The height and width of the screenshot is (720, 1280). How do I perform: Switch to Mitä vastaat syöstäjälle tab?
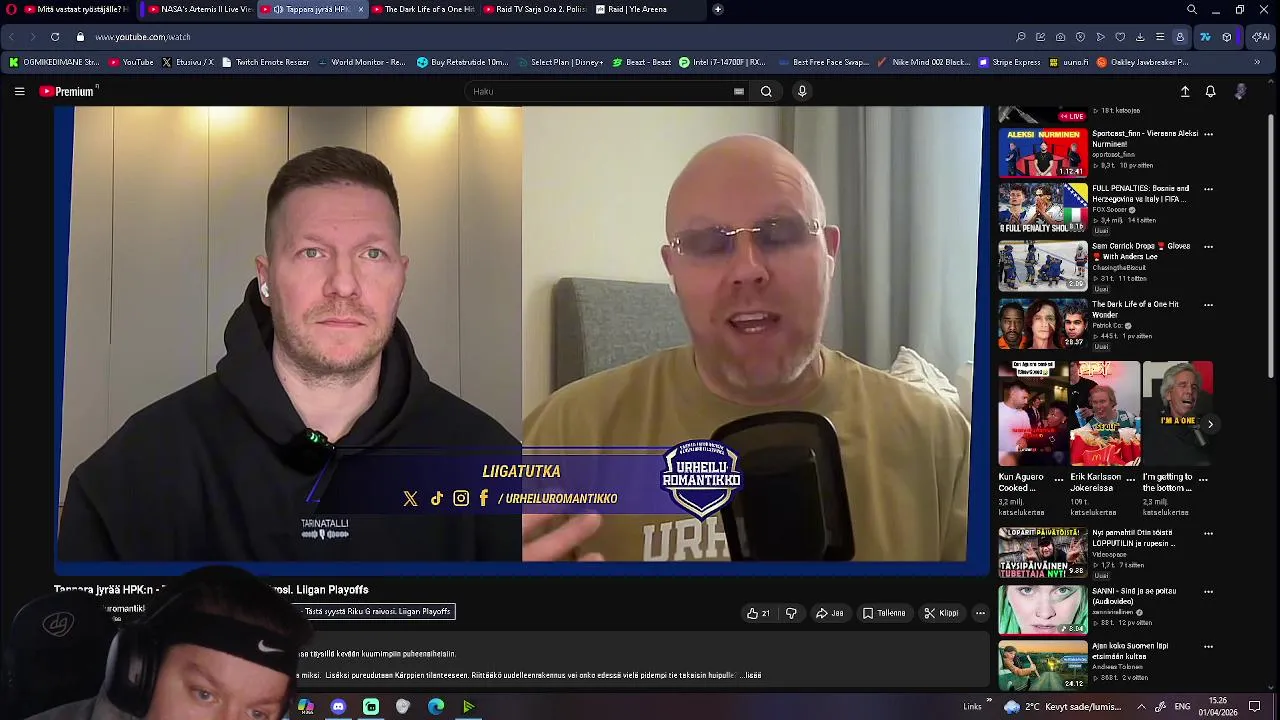(76, 9)
